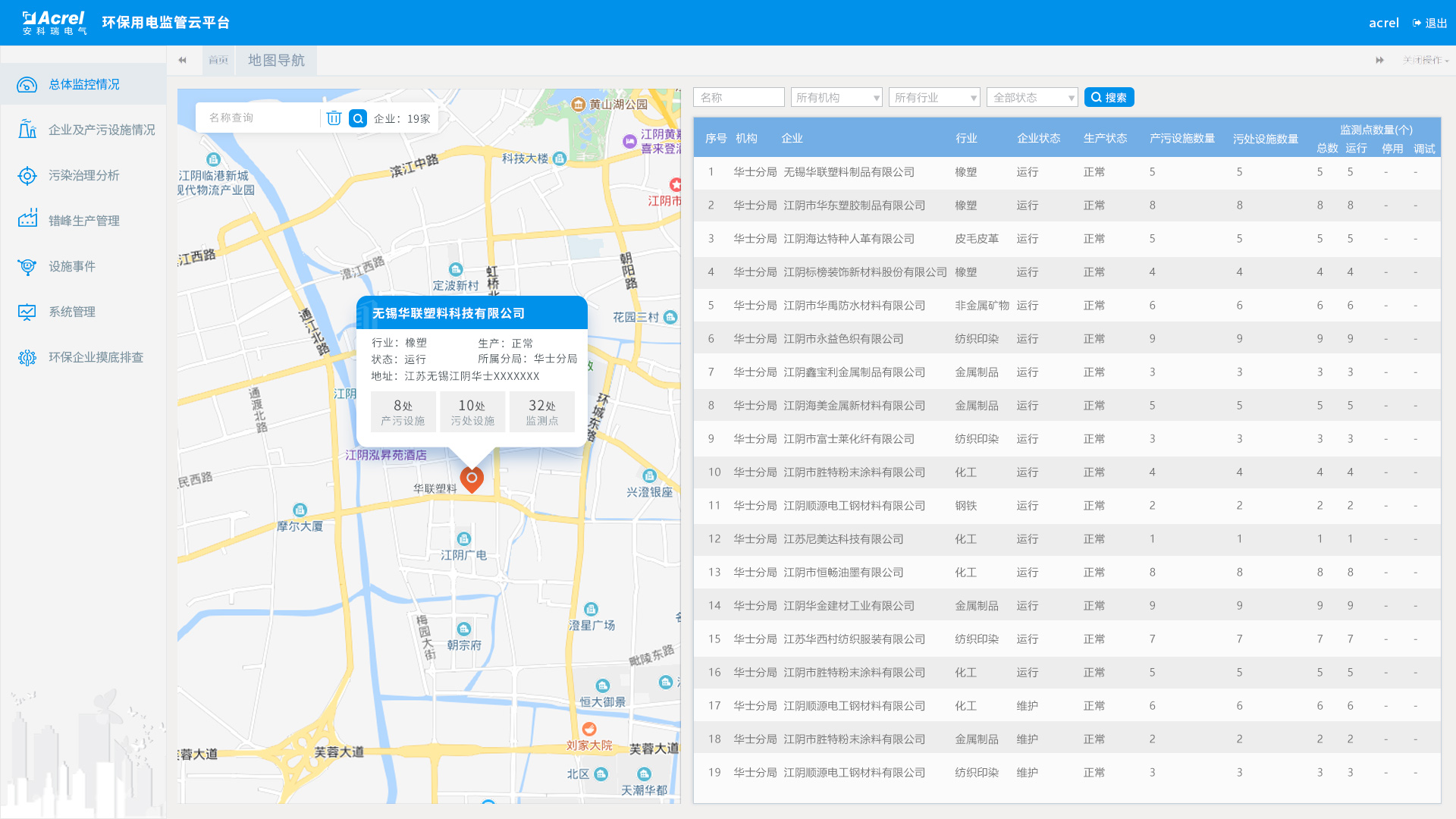
Task: Click the tab scroll-left double arrow
Action: click(182, 60)
